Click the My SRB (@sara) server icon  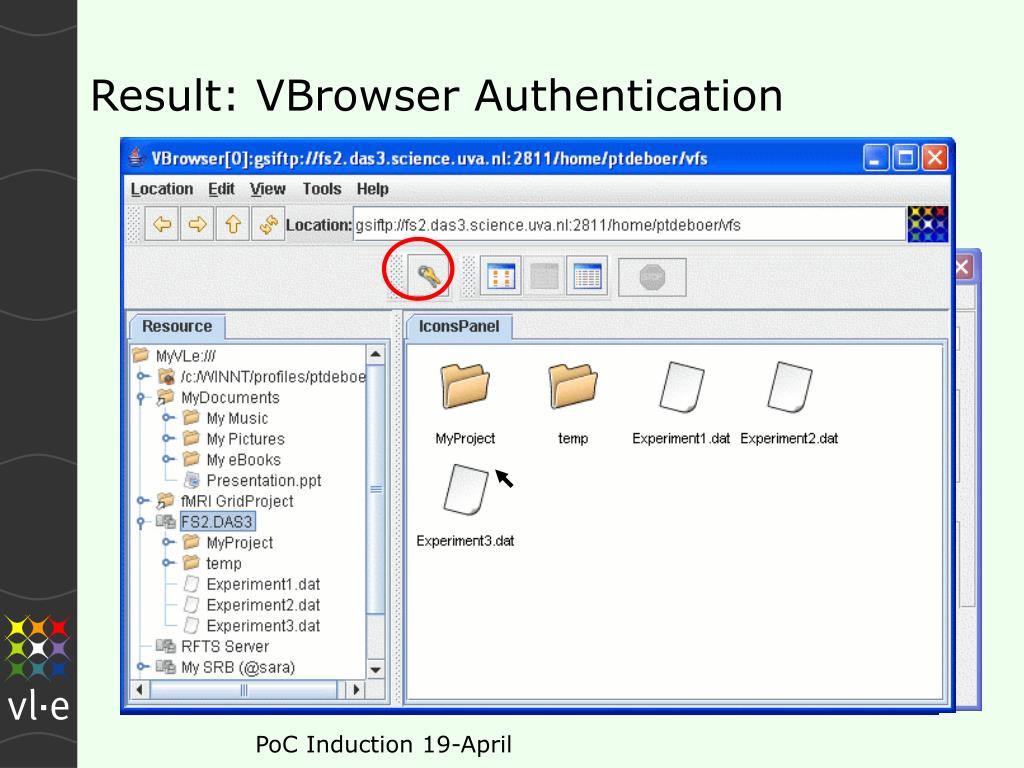coord(165,667)
